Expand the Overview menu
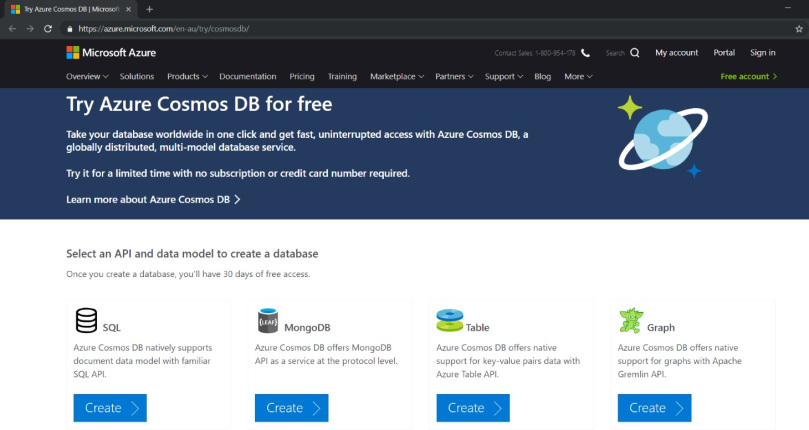 [87, 76]
